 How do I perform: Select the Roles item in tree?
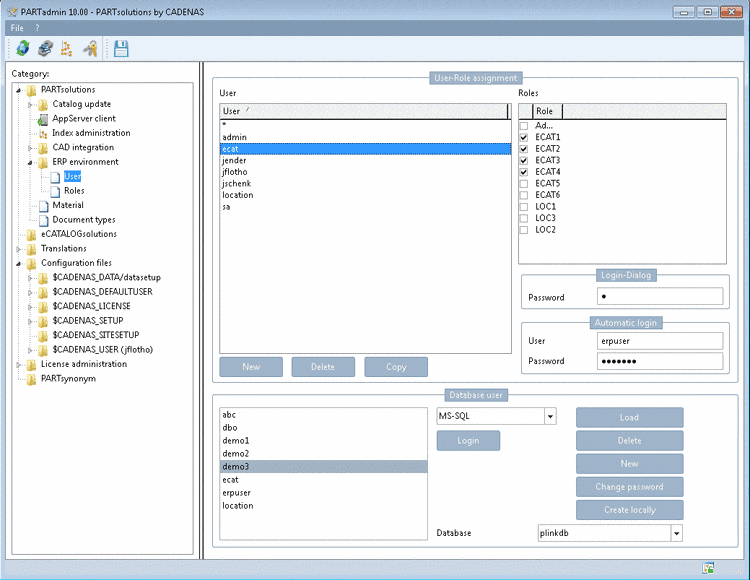(73, 190)
